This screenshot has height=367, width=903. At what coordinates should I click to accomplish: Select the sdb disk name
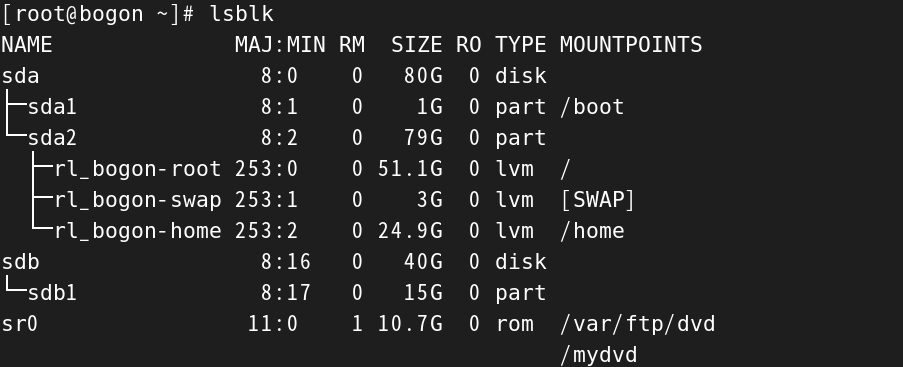point(21,262)
